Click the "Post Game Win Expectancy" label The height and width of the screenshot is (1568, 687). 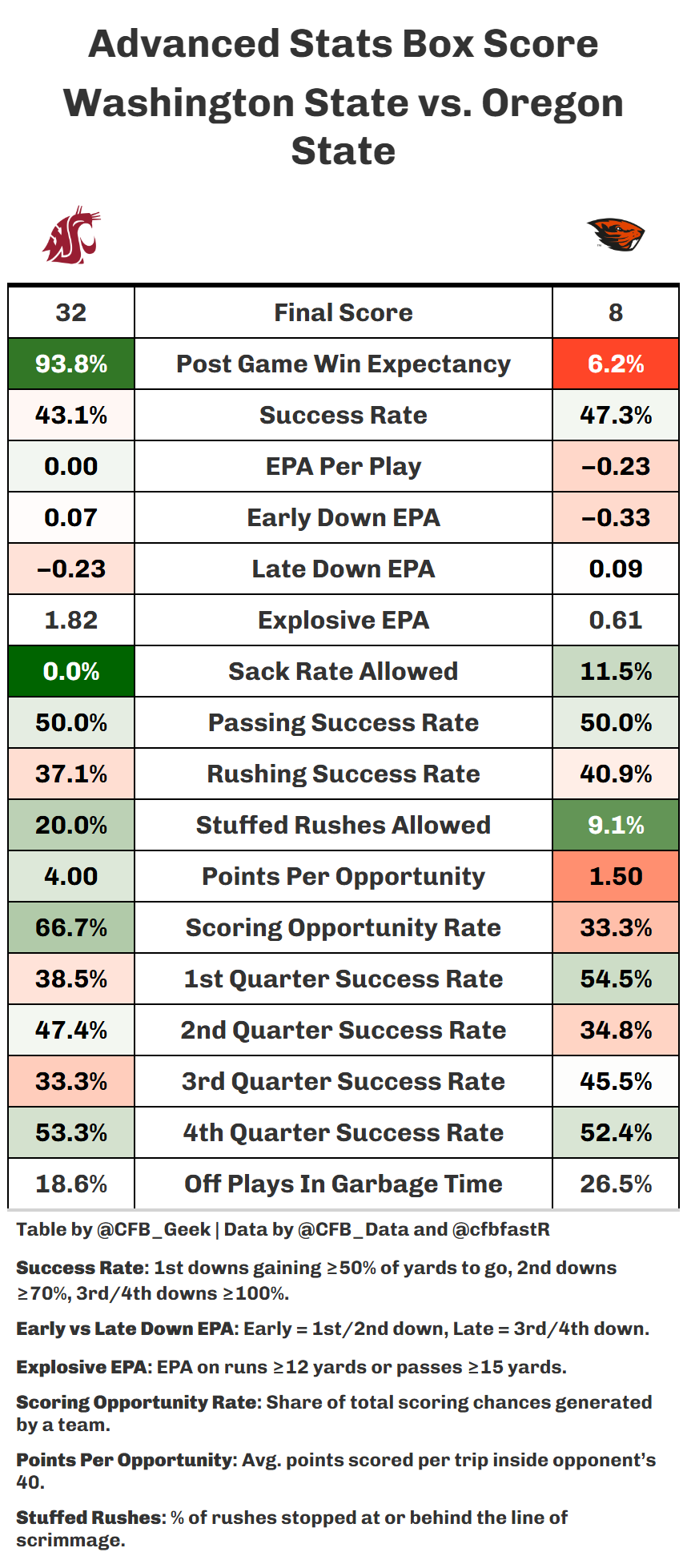pyautogui.click(x=343, y=364)
